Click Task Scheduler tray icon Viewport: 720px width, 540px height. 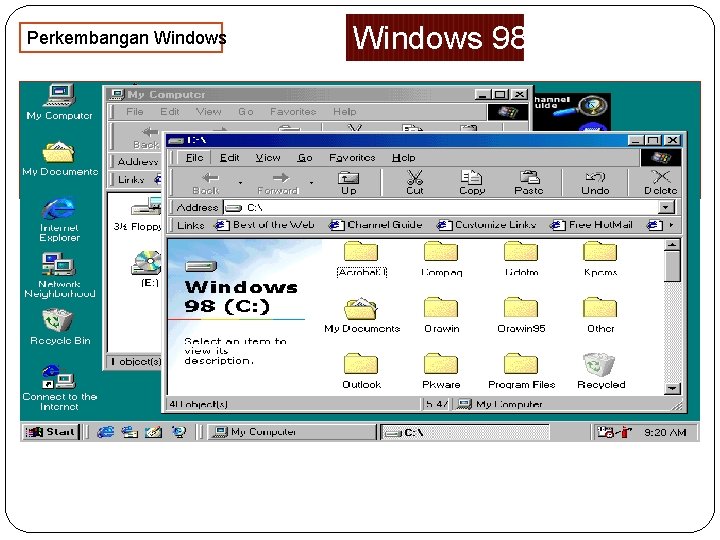pos(605,432)
